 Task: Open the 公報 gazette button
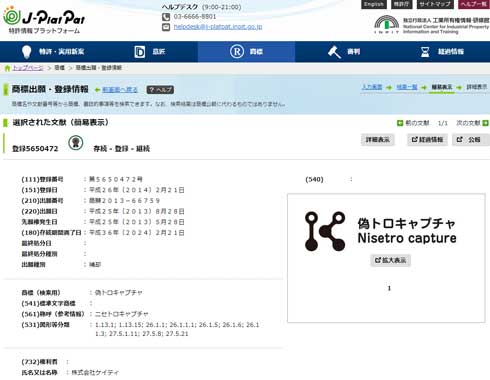[x=470, y=140]
